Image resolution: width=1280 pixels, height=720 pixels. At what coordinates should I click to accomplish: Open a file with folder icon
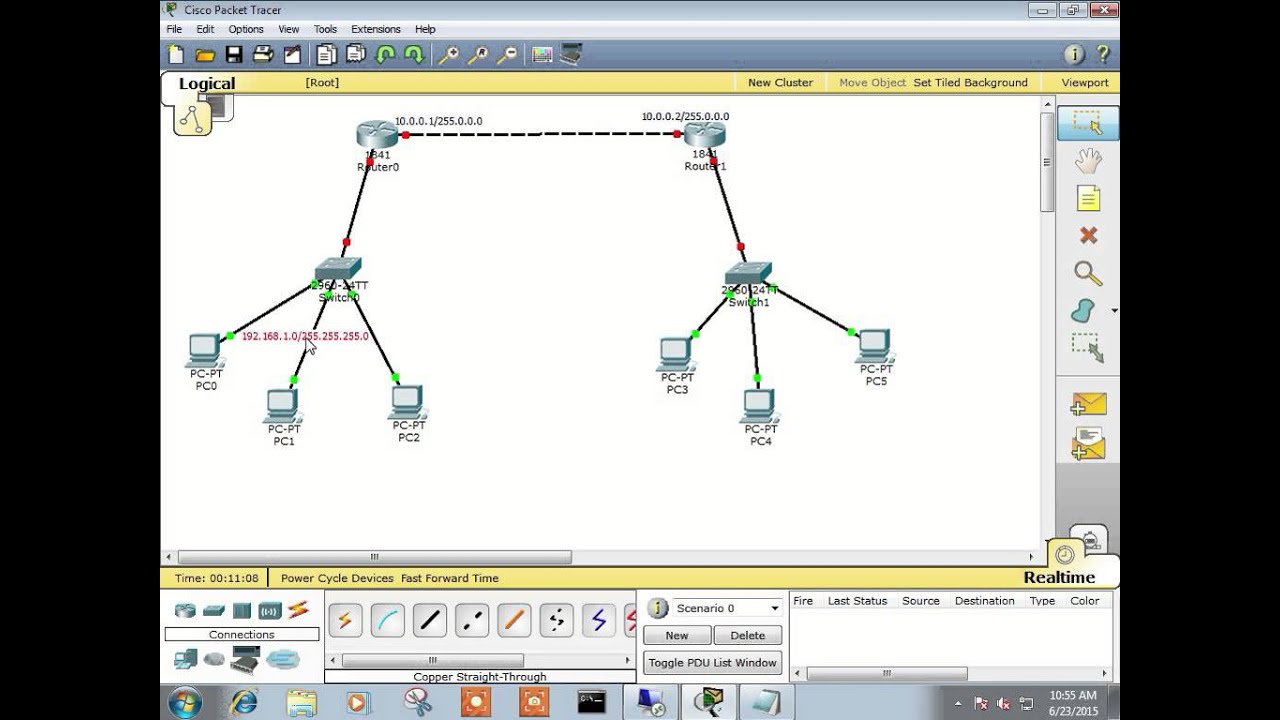[x=205, y=55]
